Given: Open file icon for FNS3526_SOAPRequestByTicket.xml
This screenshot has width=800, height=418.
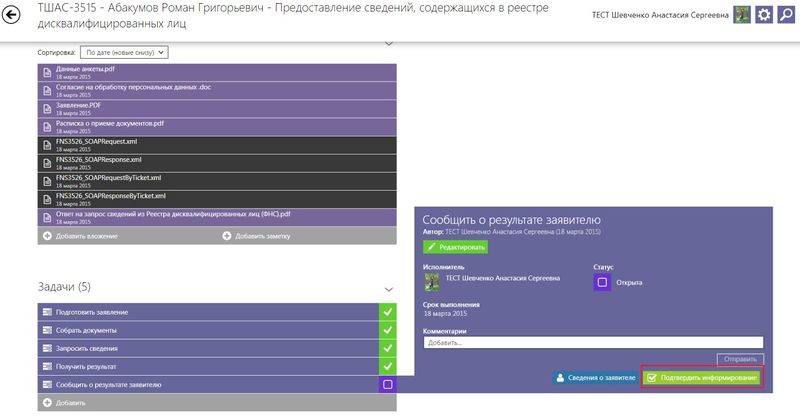Looking at the screenshot, I should [47, 181].
